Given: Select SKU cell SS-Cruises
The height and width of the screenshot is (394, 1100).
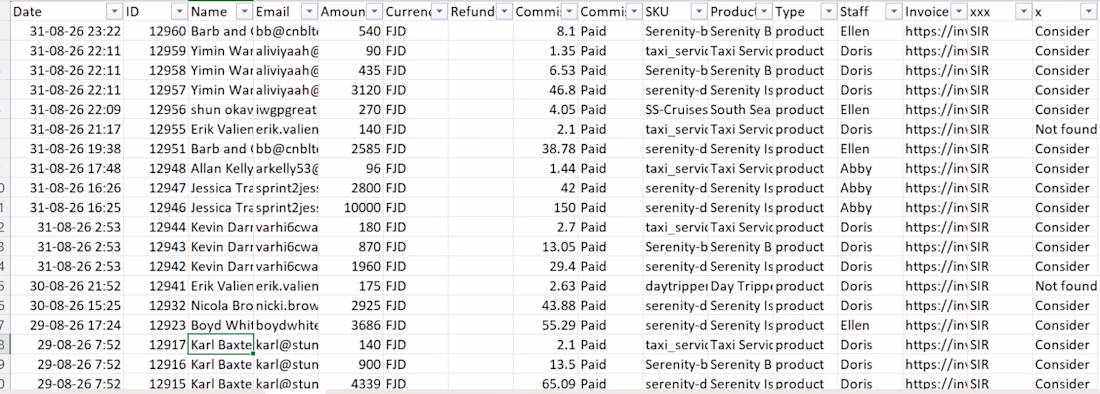Looking at the screenshot, I should pyautogui.click(x=676, y=109).
